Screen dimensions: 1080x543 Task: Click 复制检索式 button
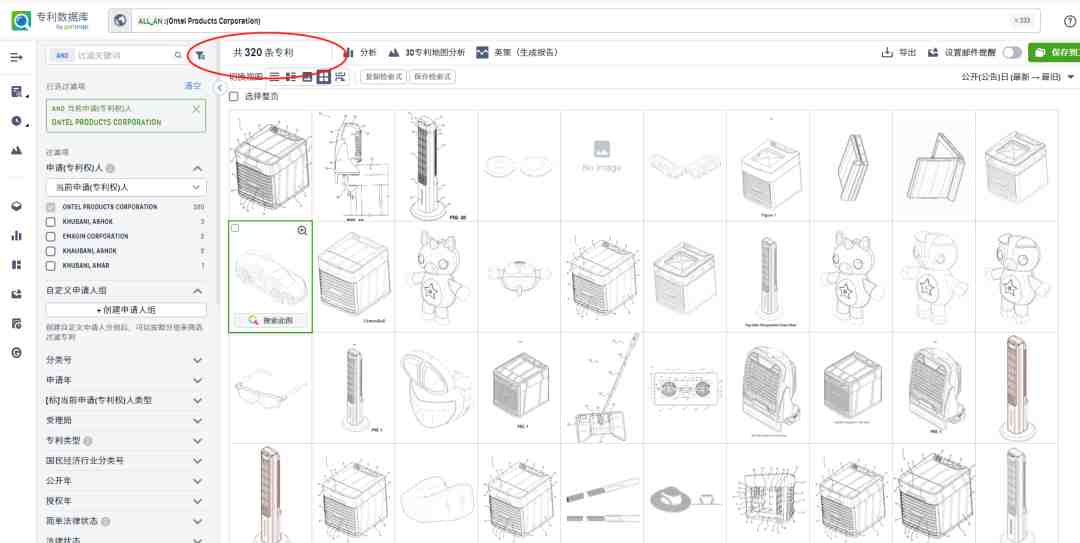[384, 76]
